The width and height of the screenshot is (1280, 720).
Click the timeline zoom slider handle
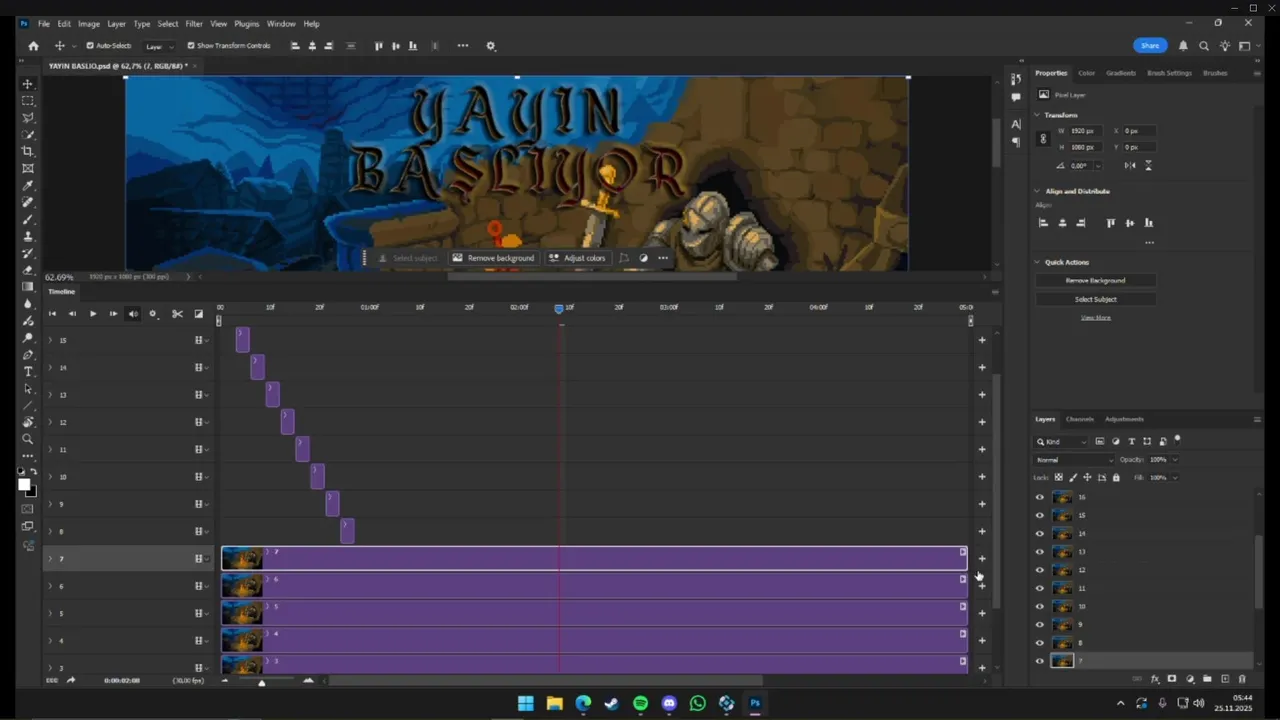[262, 682]
